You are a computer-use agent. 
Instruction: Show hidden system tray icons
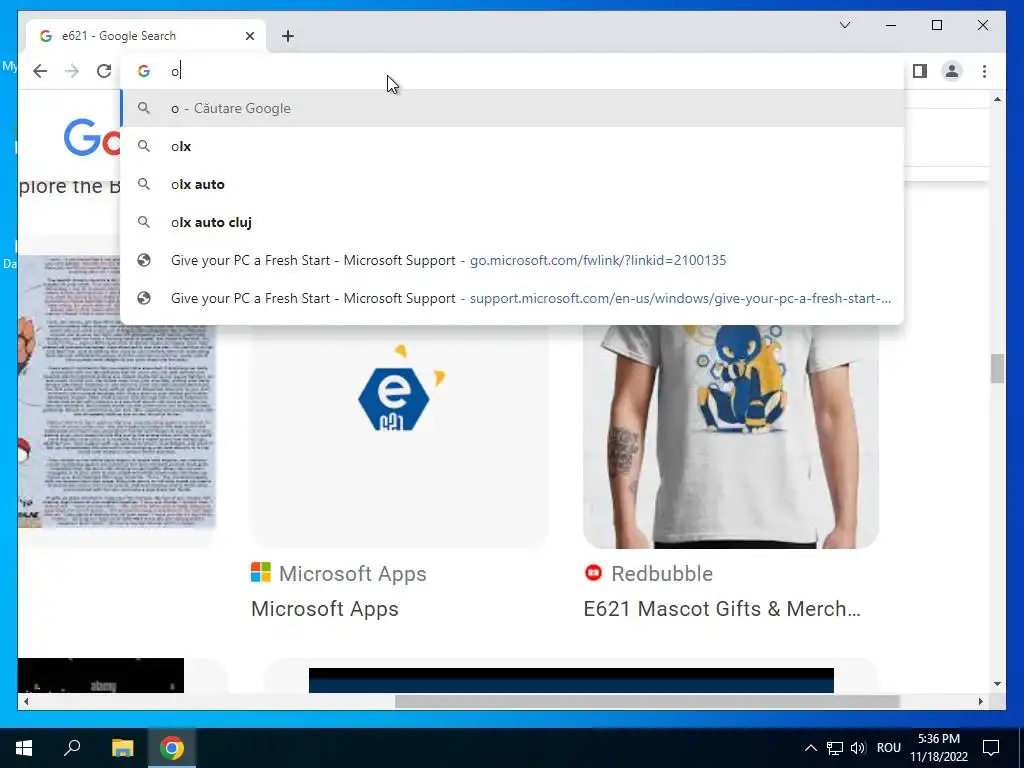click(x=810, y=748)
